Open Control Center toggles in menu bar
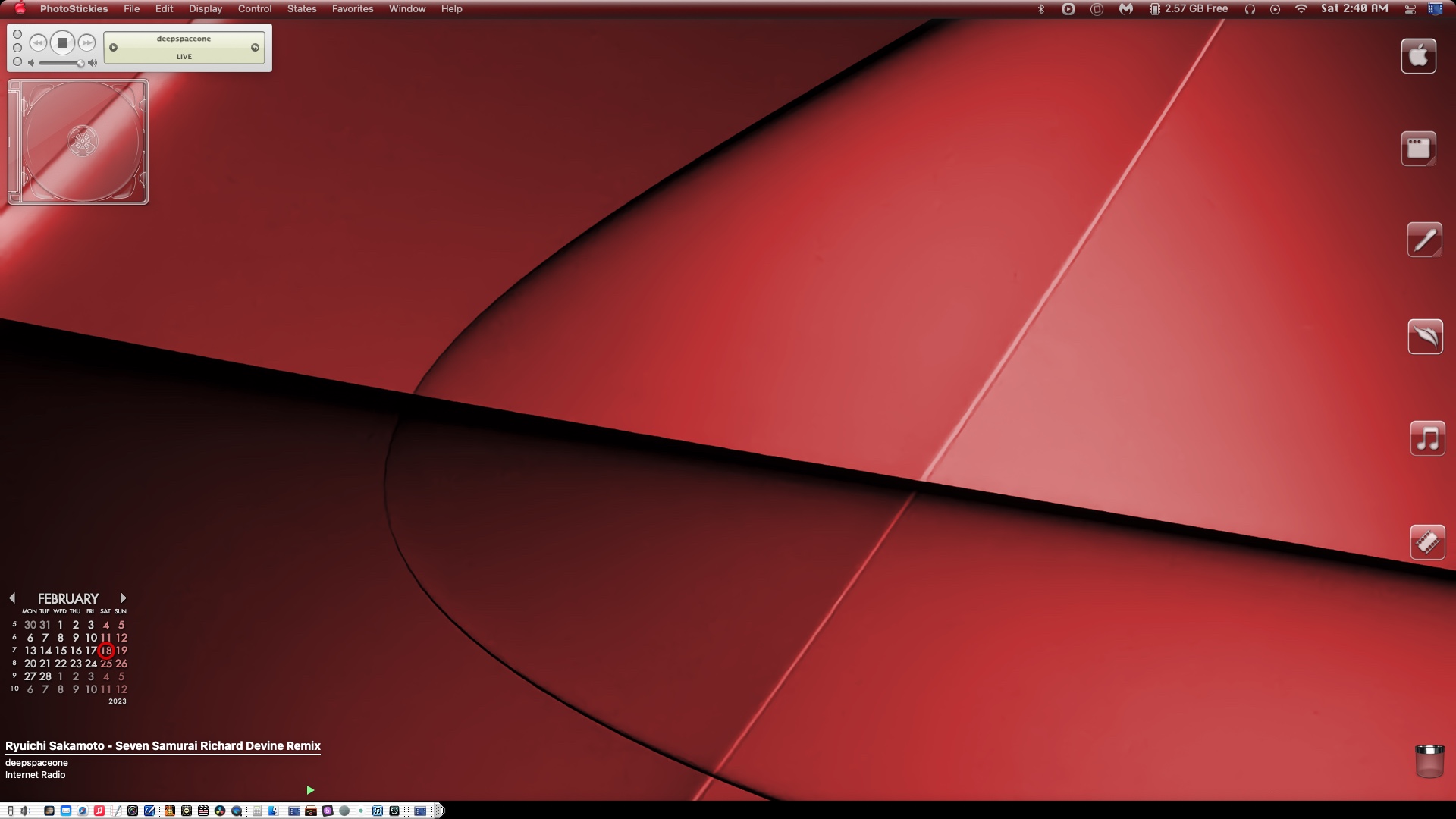This screenshot has width=1456, height=819. click(1410, 9)
